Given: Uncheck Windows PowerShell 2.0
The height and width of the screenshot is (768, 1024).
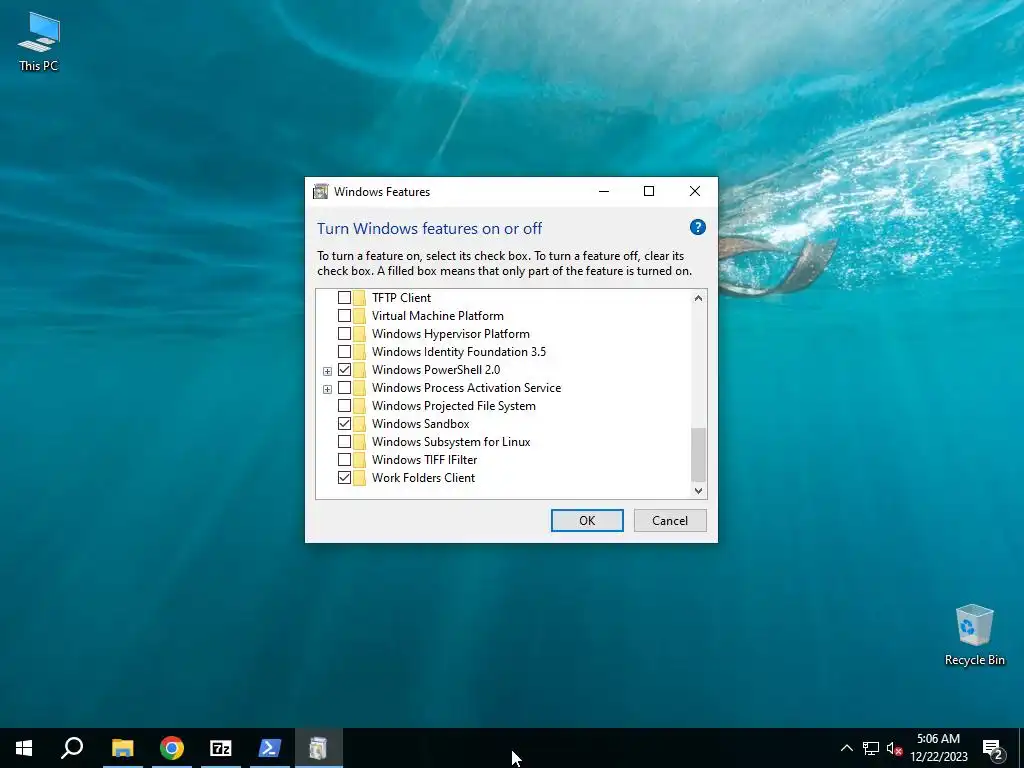Looking at the screenshot, I should (344, 370).
